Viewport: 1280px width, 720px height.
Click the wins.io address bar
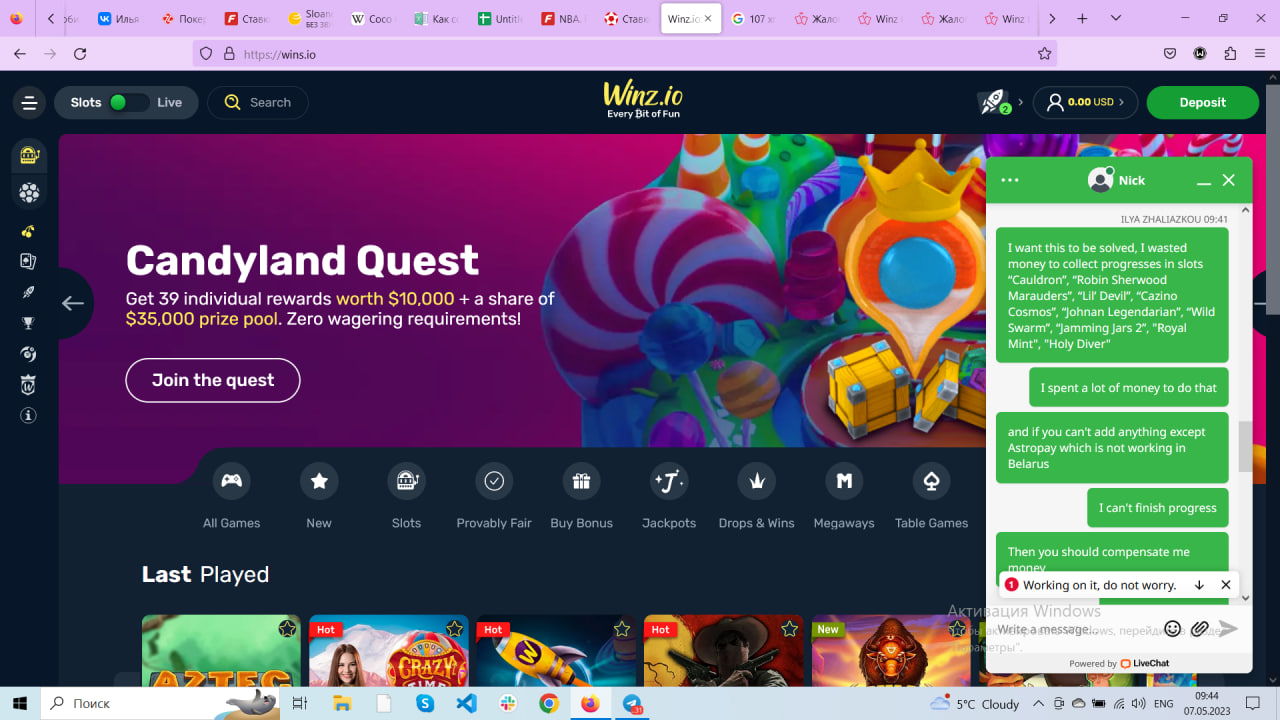[x=625, y=54]
